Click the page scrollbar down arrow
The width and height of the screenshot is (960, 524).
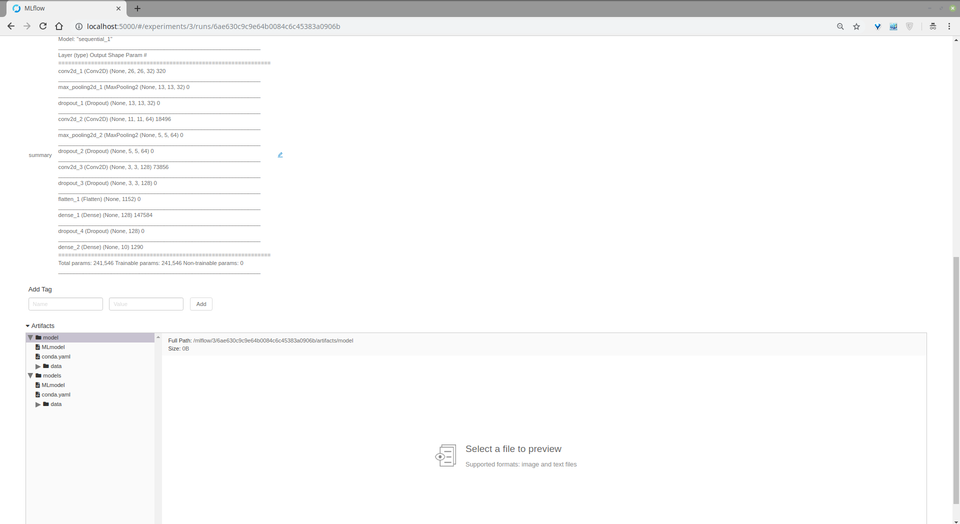coord(956,520)
